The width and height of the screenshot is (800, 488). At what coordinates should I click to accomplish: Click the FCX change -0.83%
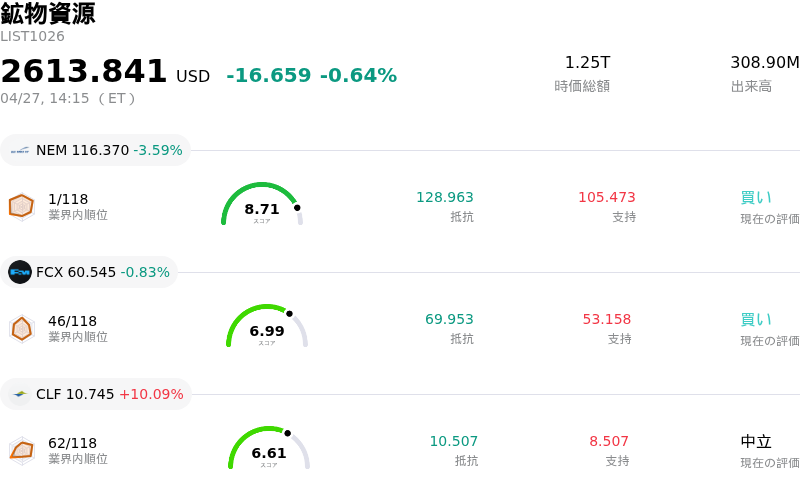point(145,272)
